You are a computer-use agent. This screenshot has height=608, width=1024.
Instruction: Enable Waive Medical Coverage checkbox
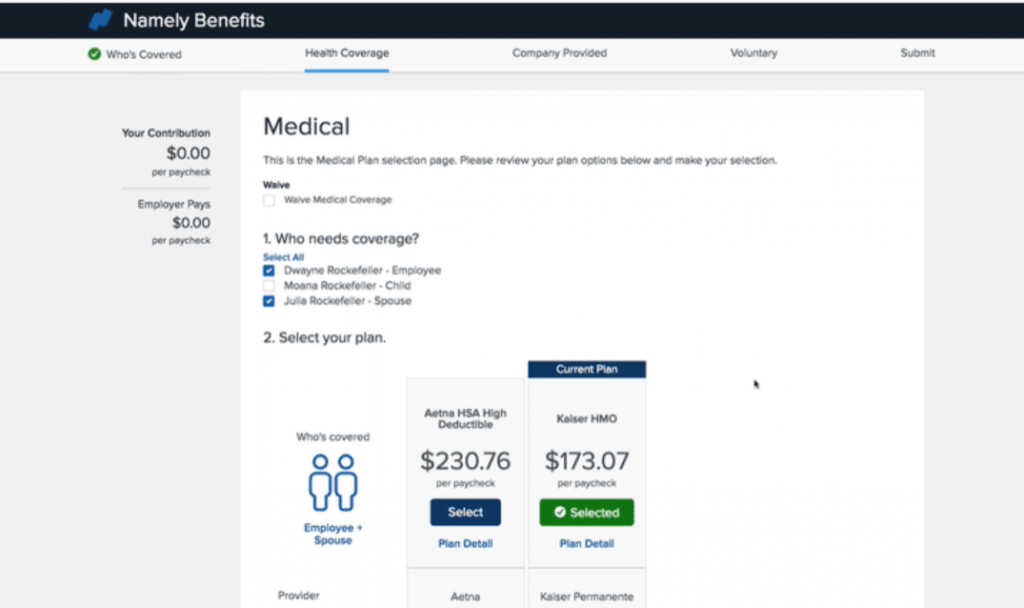(x=269, y=200)
